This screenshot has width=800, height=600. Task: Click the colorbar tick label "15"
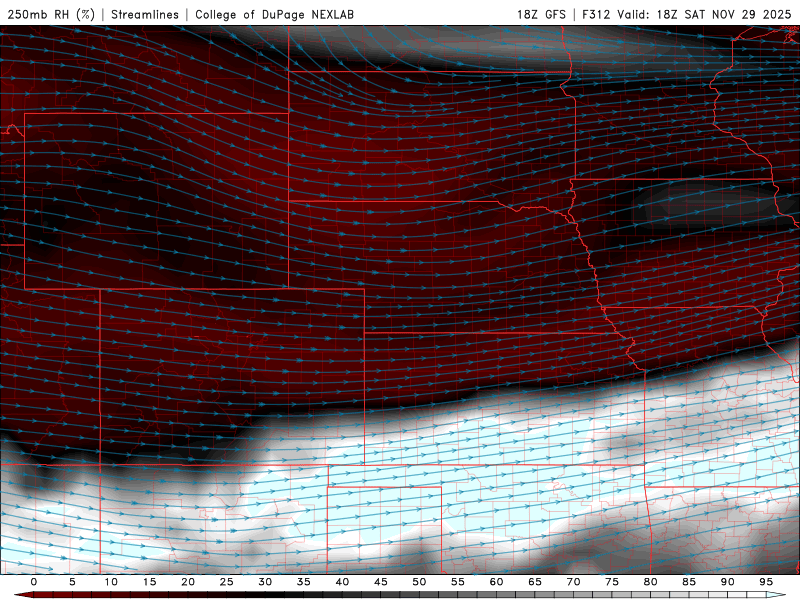pyautogui.click(x=149, y=582)
